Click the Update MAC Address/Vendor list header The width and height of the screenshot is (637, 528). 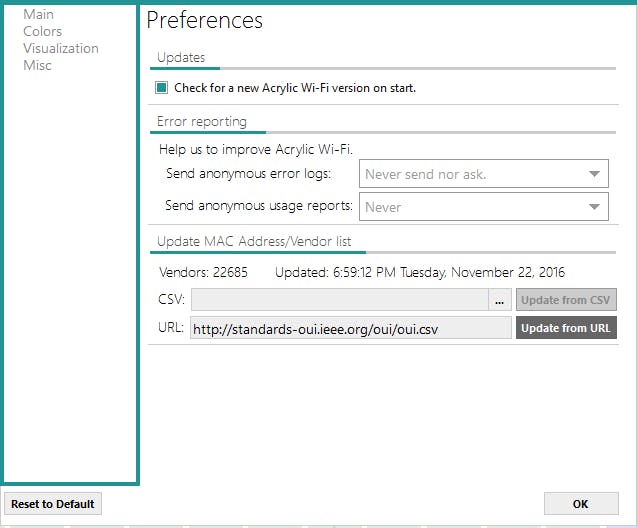(x=254, y=242)
